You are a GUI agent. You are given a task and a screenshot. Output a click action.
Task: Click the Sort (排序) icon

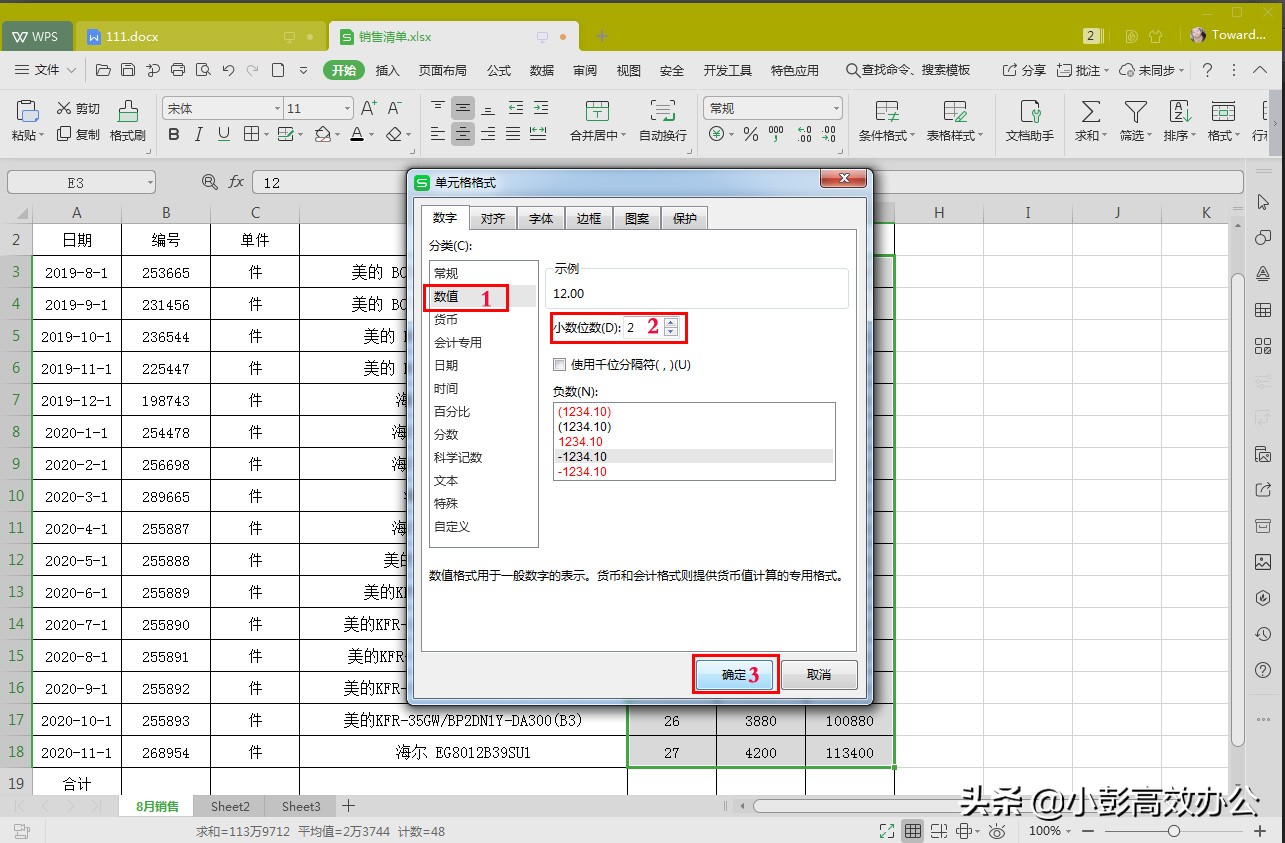point(1179,113)
